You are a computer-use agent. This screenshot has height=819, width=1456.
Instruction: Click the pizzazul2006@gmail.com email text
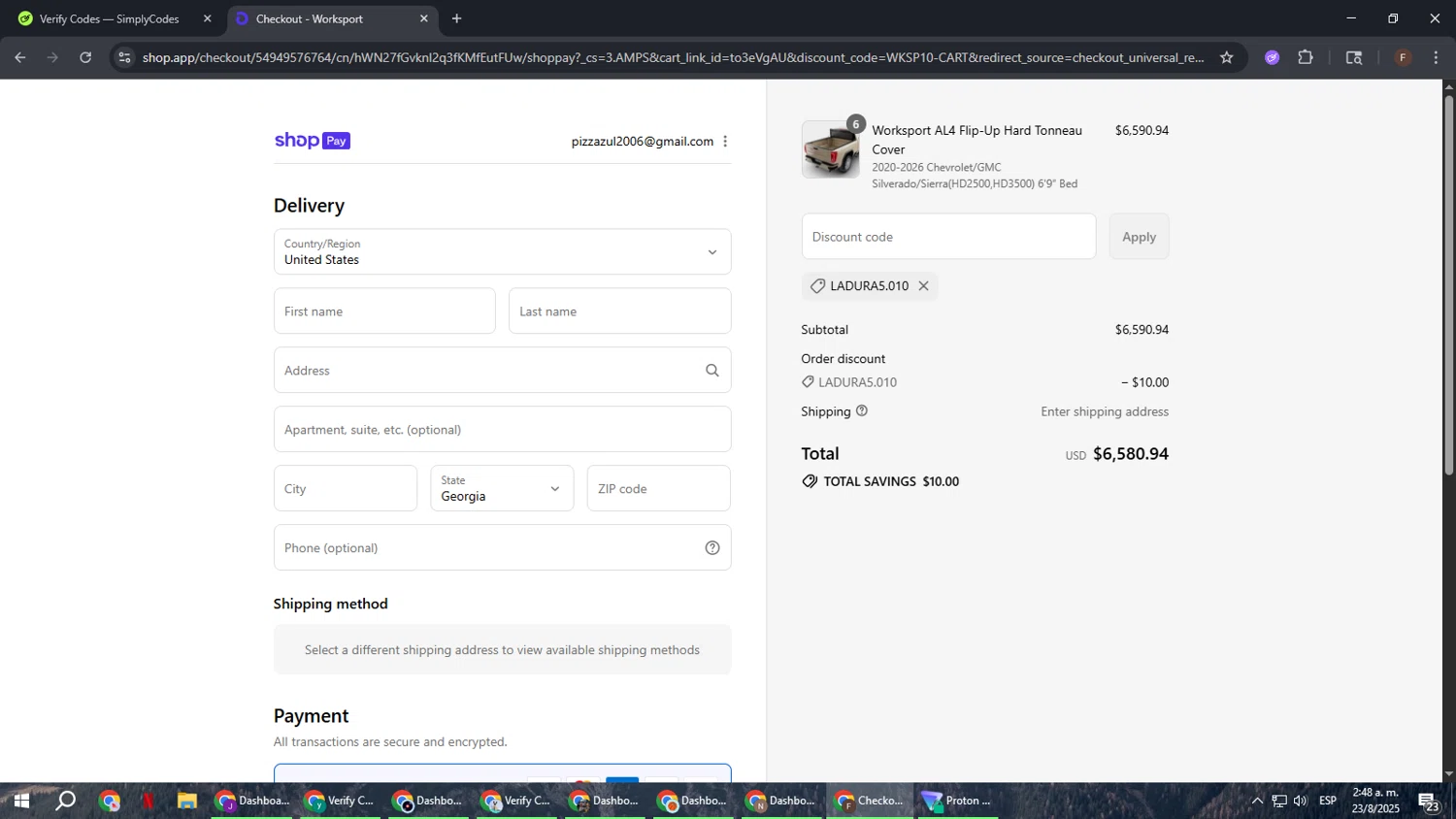(x=643, y=142)
